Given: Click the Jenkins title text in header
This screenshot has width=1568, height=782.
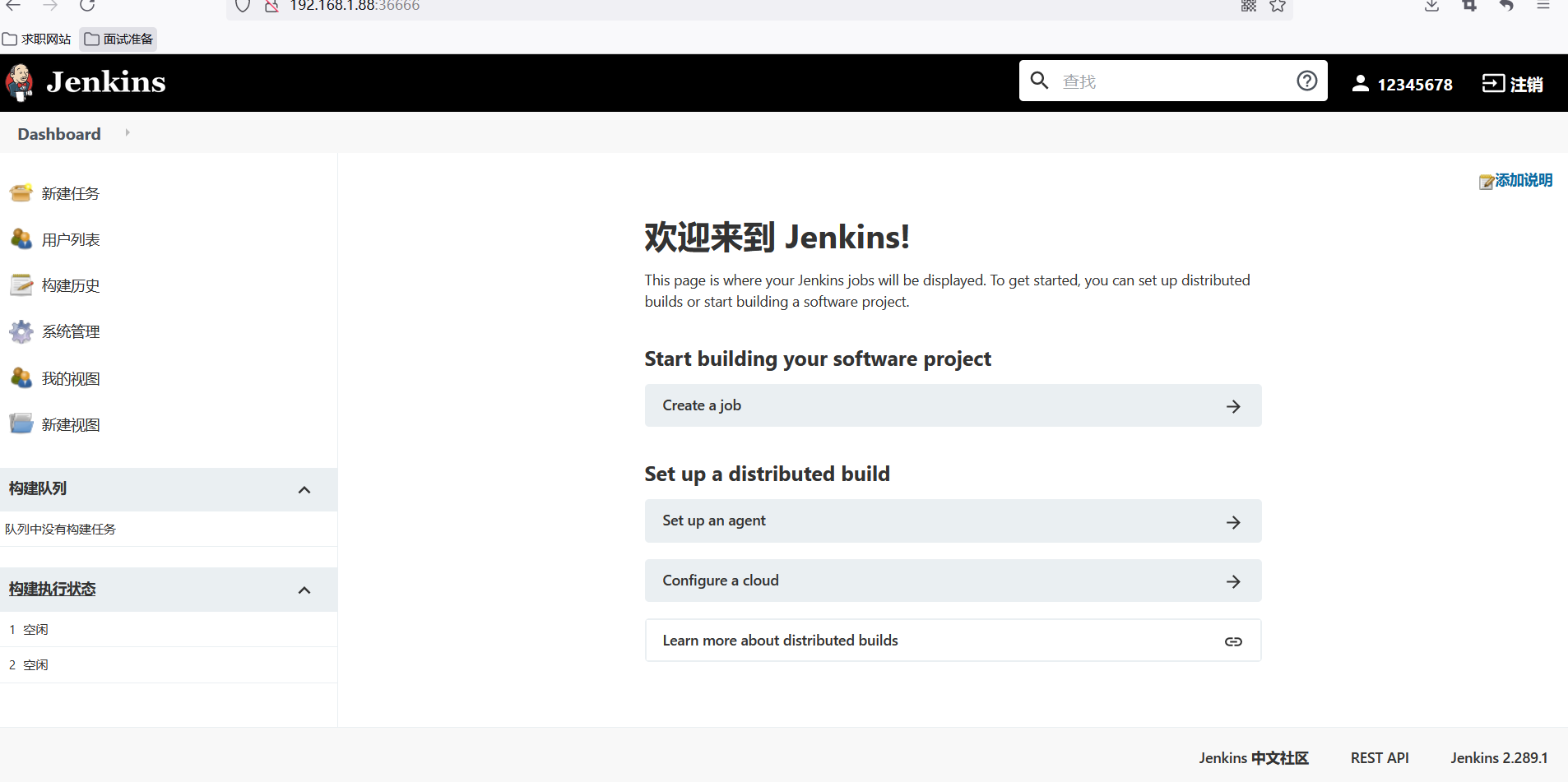Looking at the screenshot, I should point(105,82).
